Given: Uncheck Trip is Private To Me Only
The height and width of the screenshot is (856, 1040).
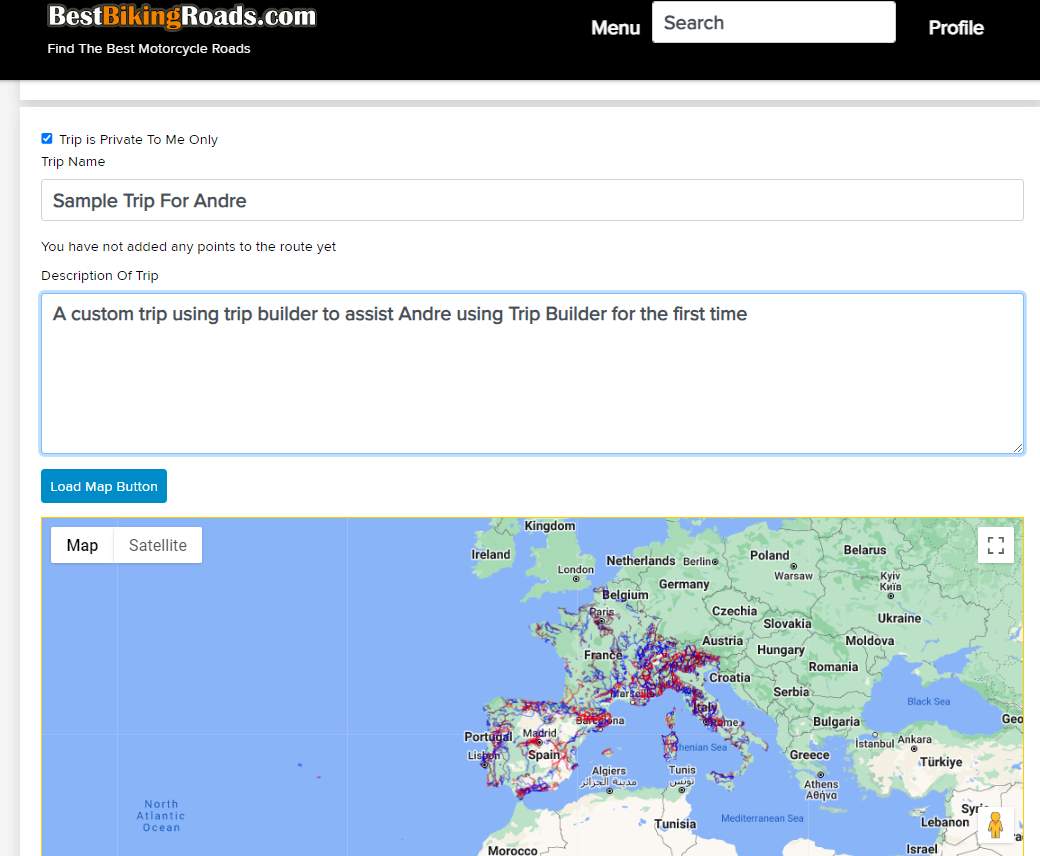Looking at the screenshot, I should tap(47, 139).
